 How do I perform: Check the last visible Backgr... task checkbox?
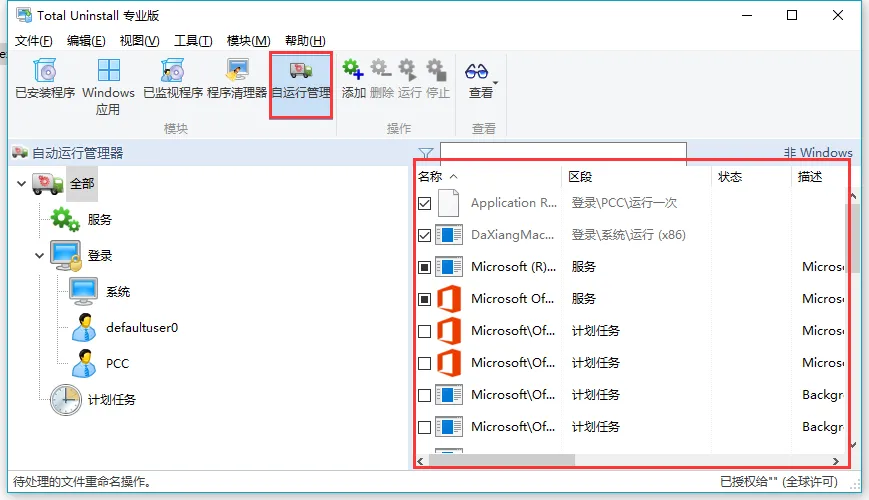click(x=425, y=427)
